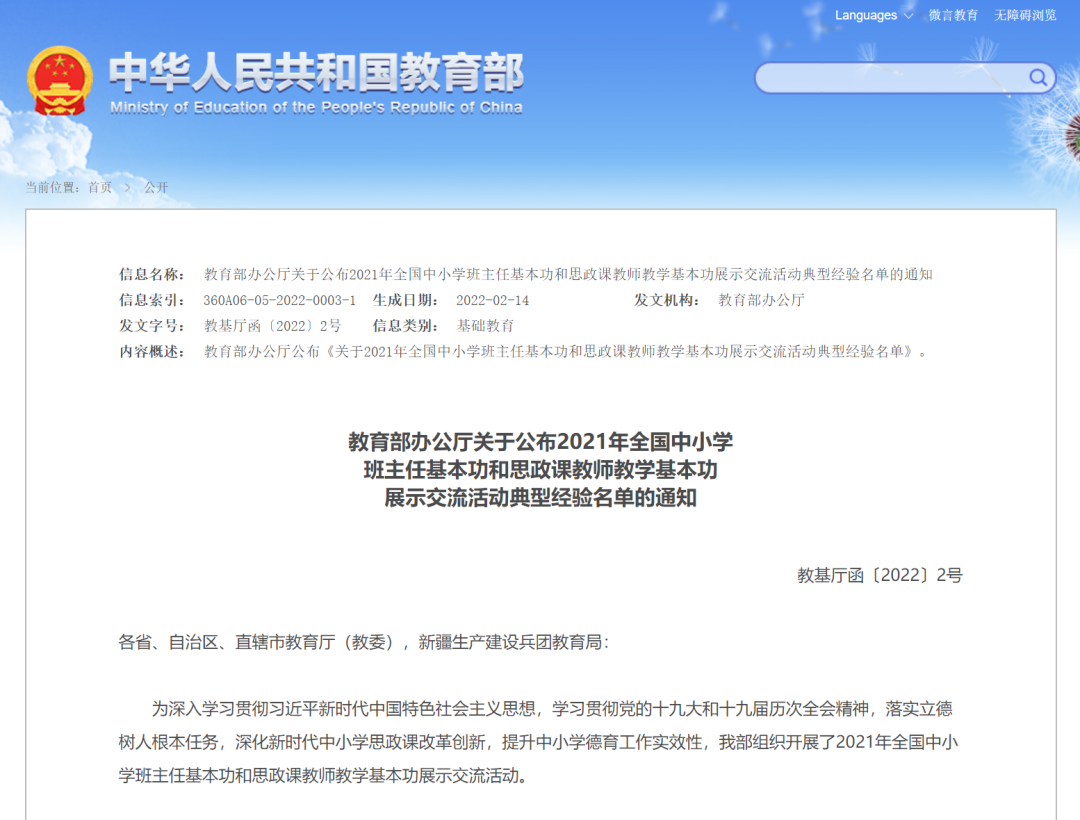Viewport: 1080px width, 820px height.
Task: Open the 微言教育 link
Action: (953, 15)
